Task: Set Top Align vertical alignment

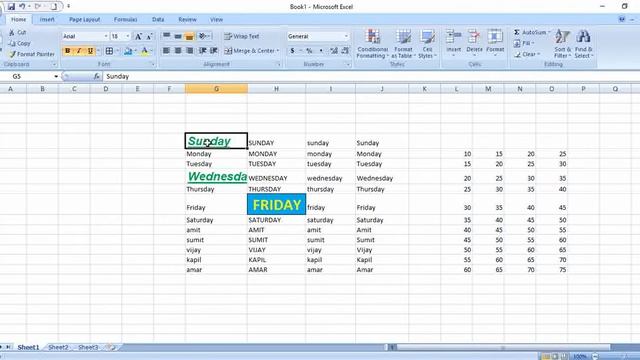Action: [167, 36]
